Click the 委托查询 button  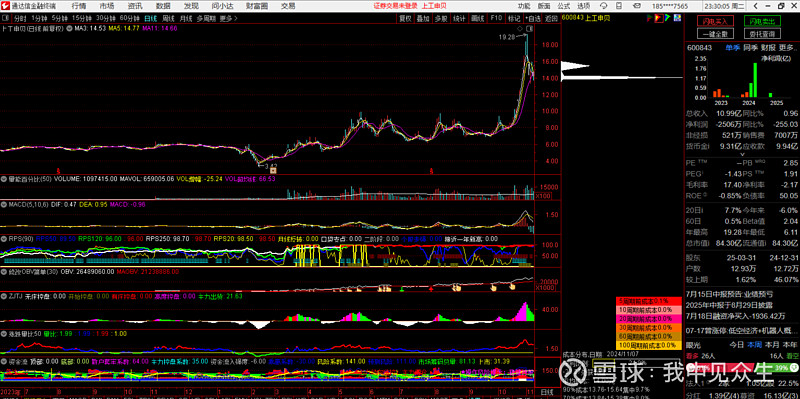pos(761,34)
